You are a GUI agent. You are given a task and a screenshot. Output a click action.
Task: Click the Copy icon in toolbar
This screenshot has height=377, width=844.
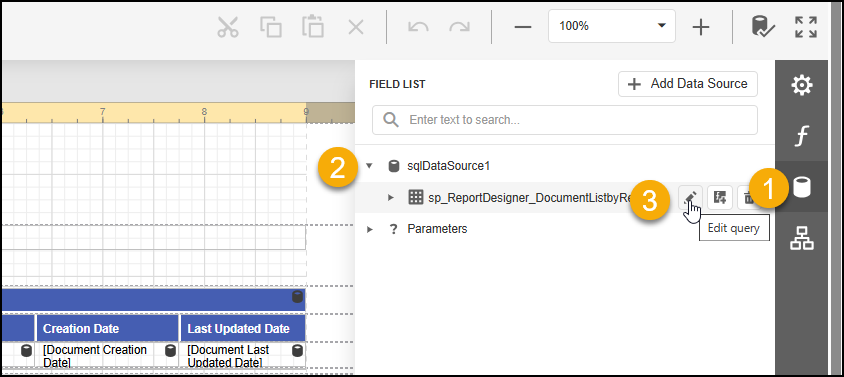(271, 26)
